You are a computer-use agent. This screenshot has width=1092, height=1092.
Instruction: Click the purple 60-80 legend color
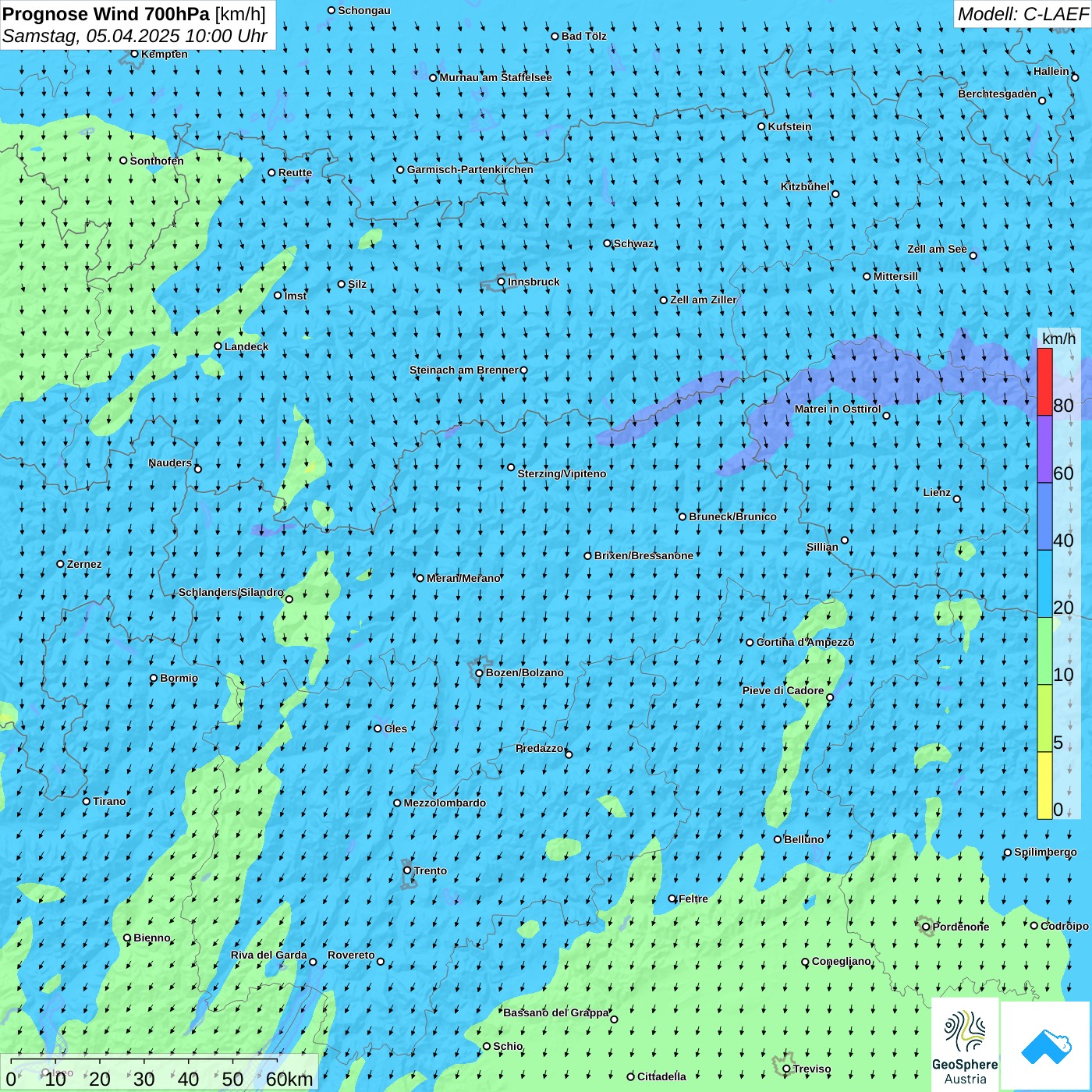point(1044,449)
